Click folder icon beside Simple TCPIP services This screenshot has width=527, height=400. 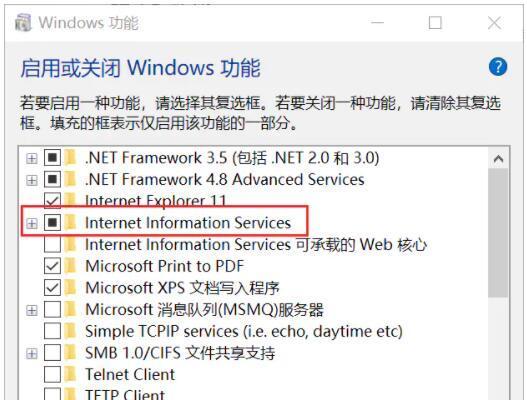click(71, 331)
